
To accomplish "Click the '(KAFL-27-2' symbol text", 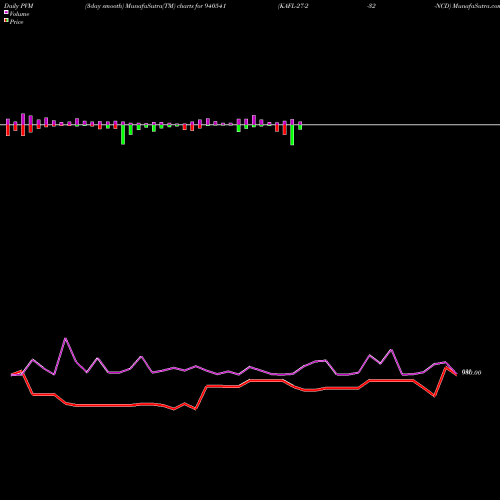I will click(x=293, y=6).
